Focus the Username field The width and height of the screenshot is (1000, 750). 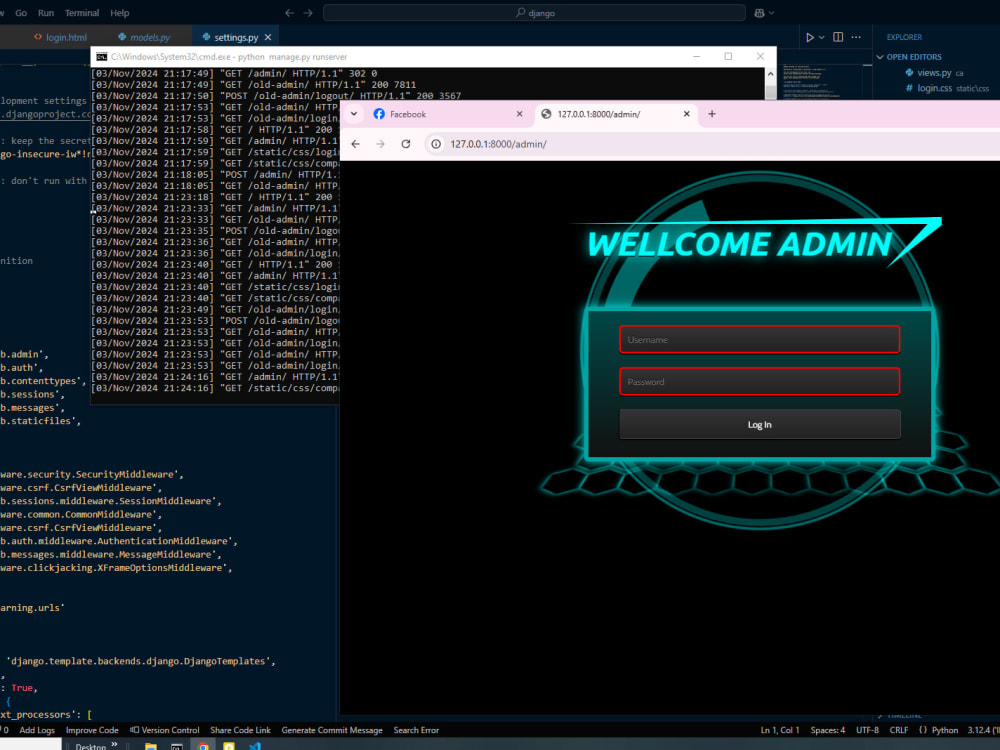click(x=760, y=339)
